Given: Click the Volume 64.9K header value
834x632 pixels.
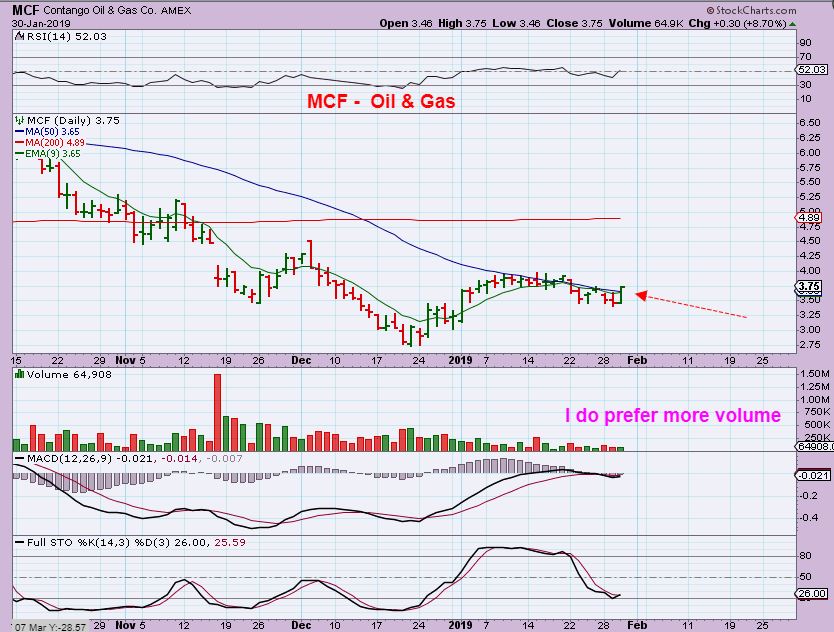Looking at the screenshot, I should point(646,23).
